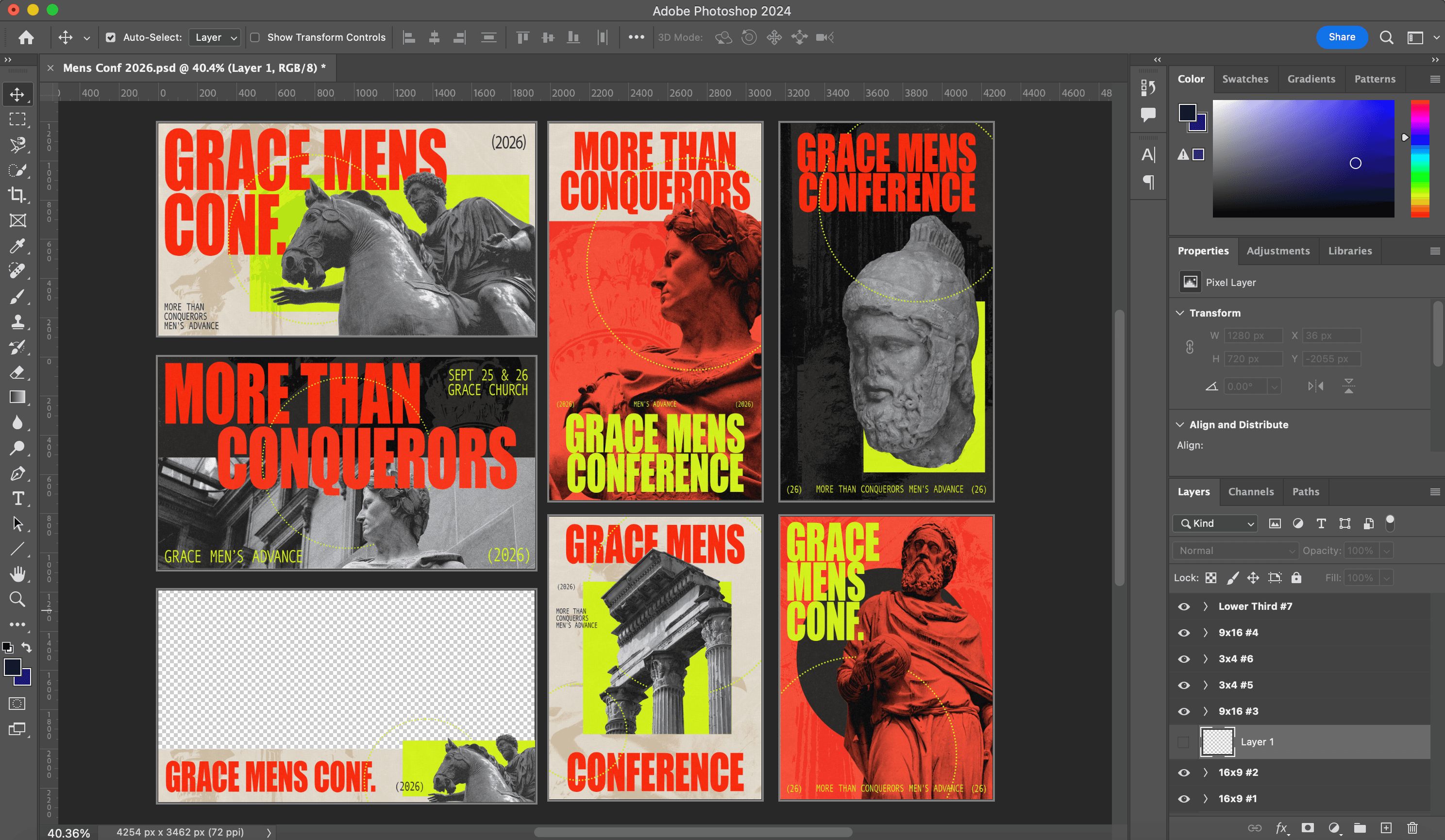The image size is (1445, 840).
Task: Link layers with chain icon
Action: (1255, 828)
